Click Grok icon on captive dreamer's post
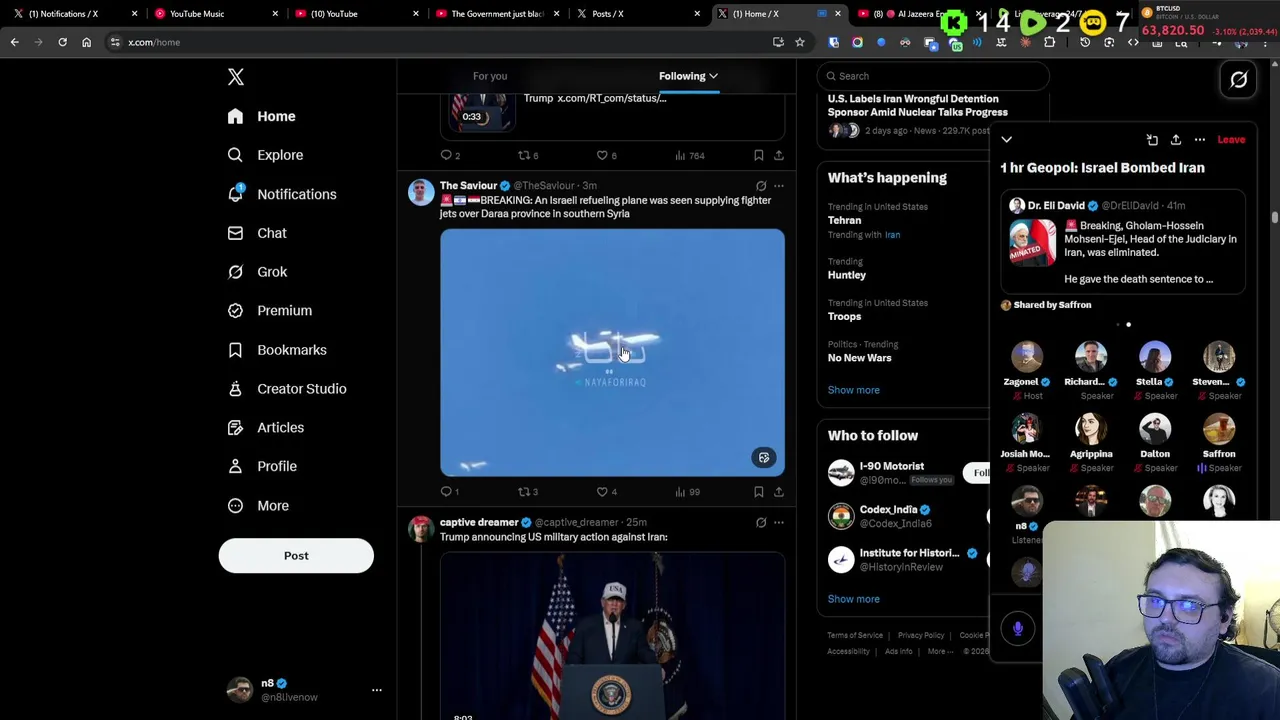1280x720 pixels. point(761,523)
